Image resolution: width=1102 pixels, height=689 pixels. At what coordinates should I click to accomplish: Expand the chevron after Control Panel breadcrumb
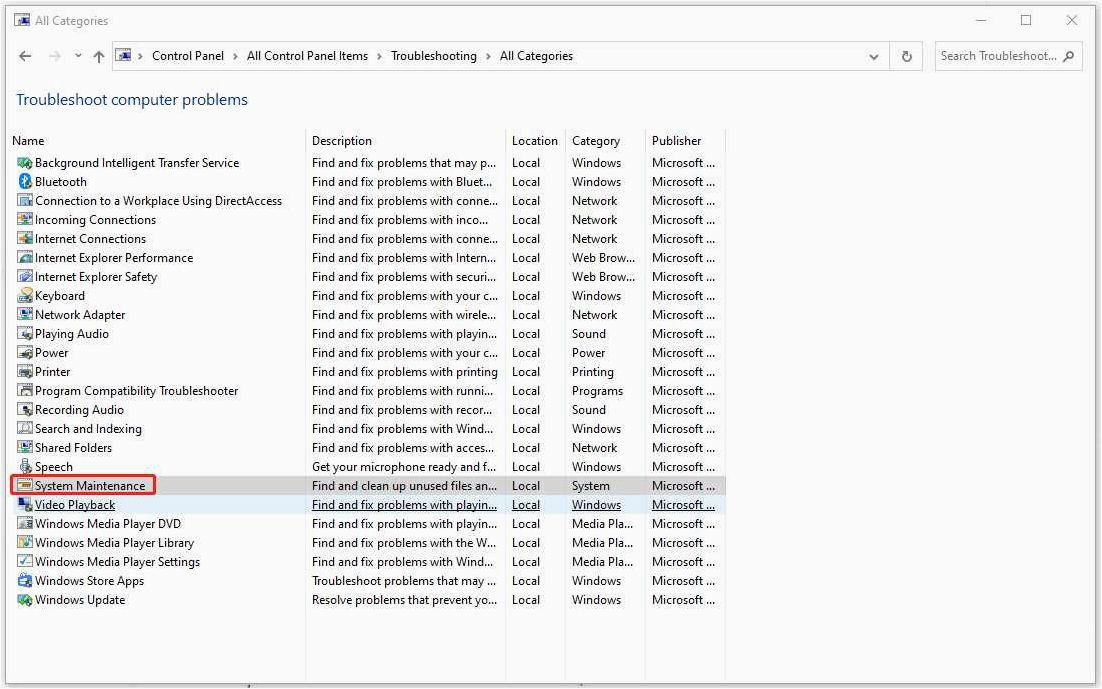pyautogui.click(x=235, y=56)
